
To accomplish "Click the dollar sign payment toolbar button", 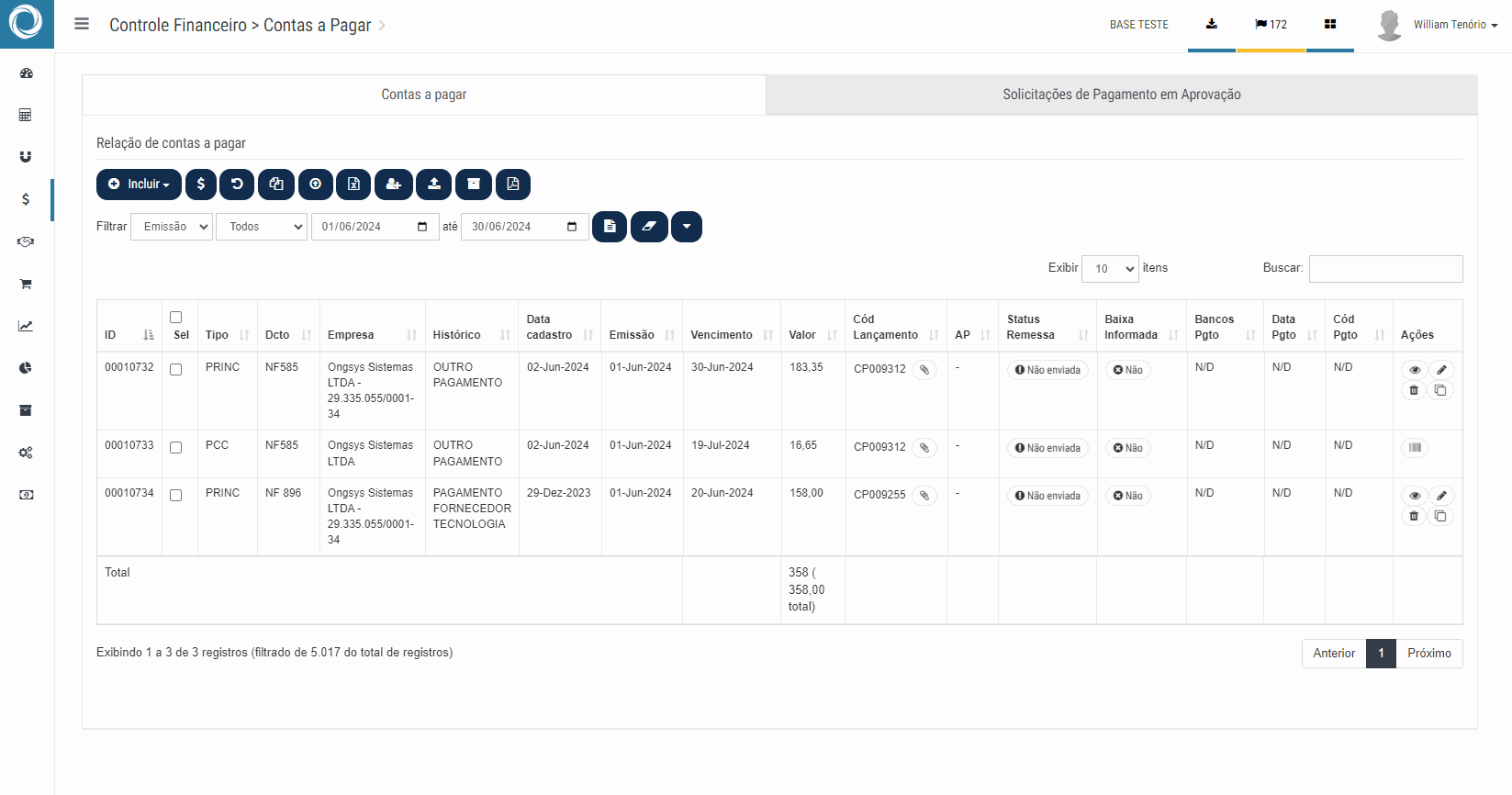I will [x=201, y=185].
